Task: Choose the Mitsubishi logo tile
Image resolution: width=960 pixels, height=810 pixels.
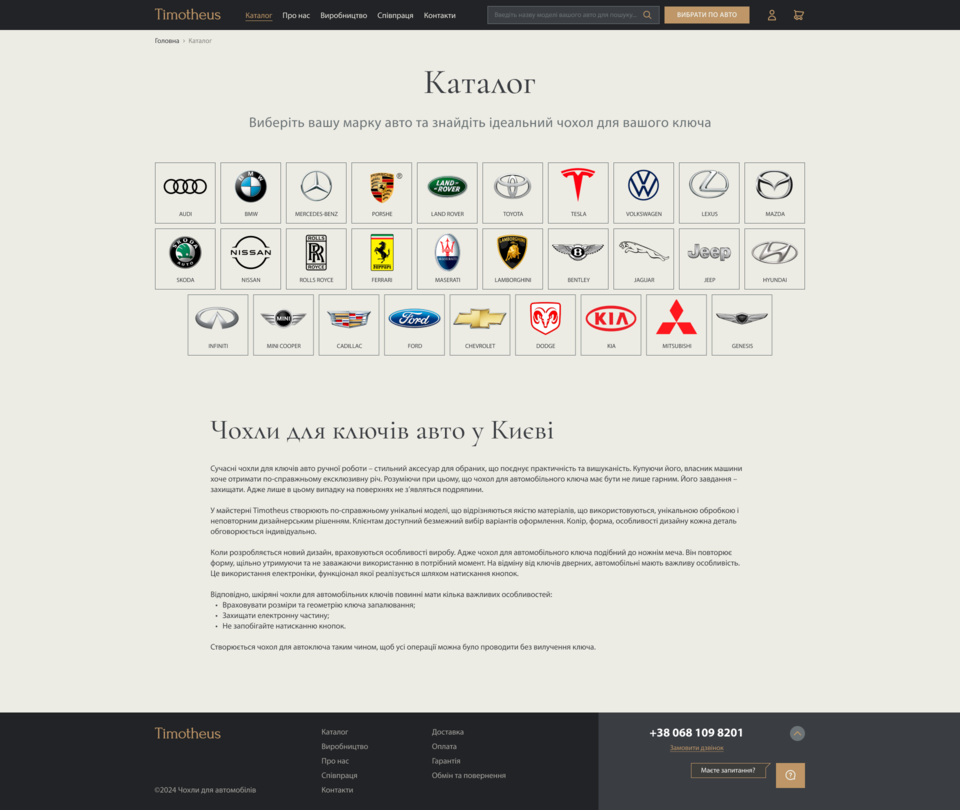Action: (677, 325)
